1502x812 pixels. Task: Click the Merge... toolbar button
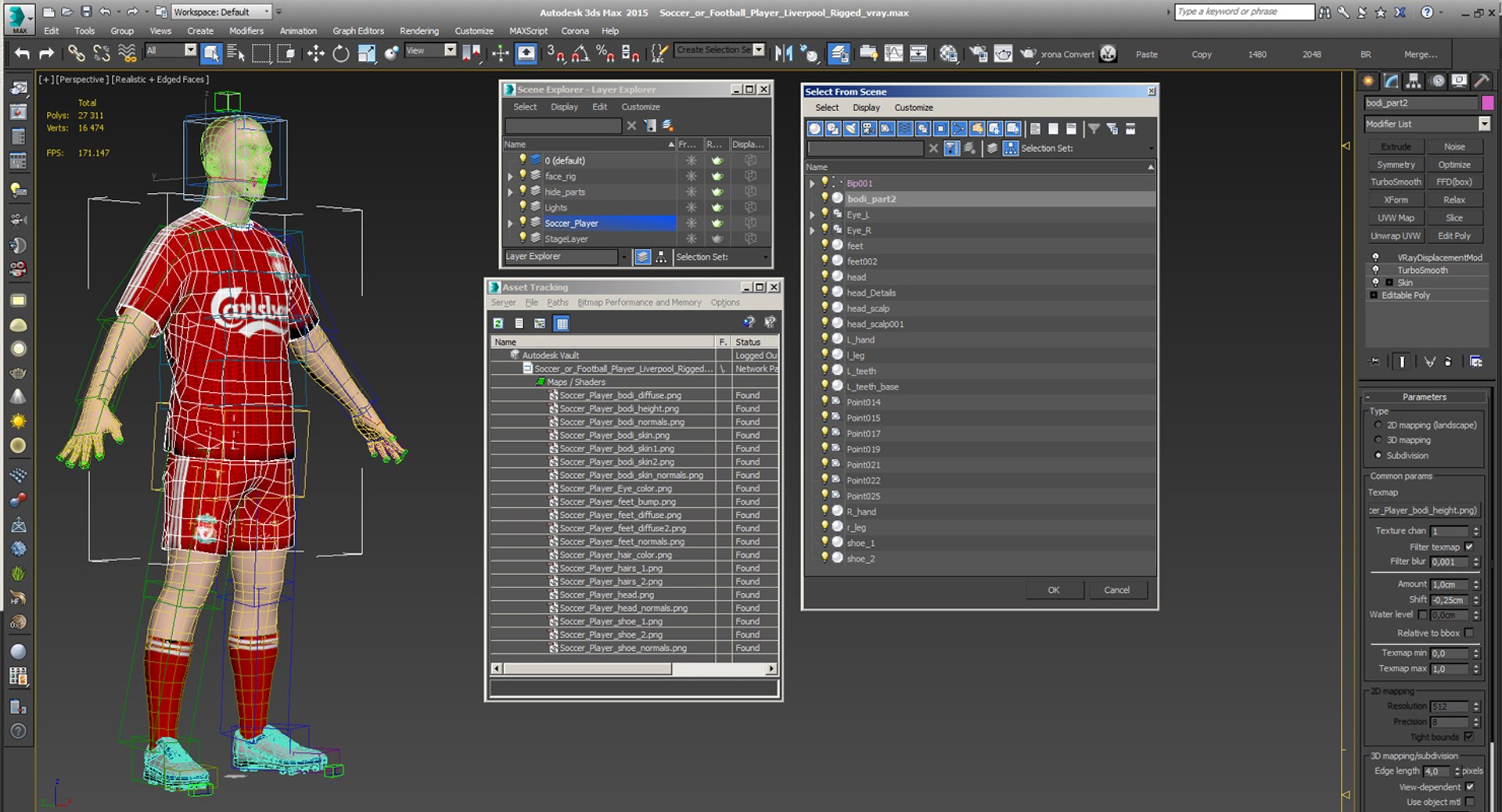click(1421, 54)
